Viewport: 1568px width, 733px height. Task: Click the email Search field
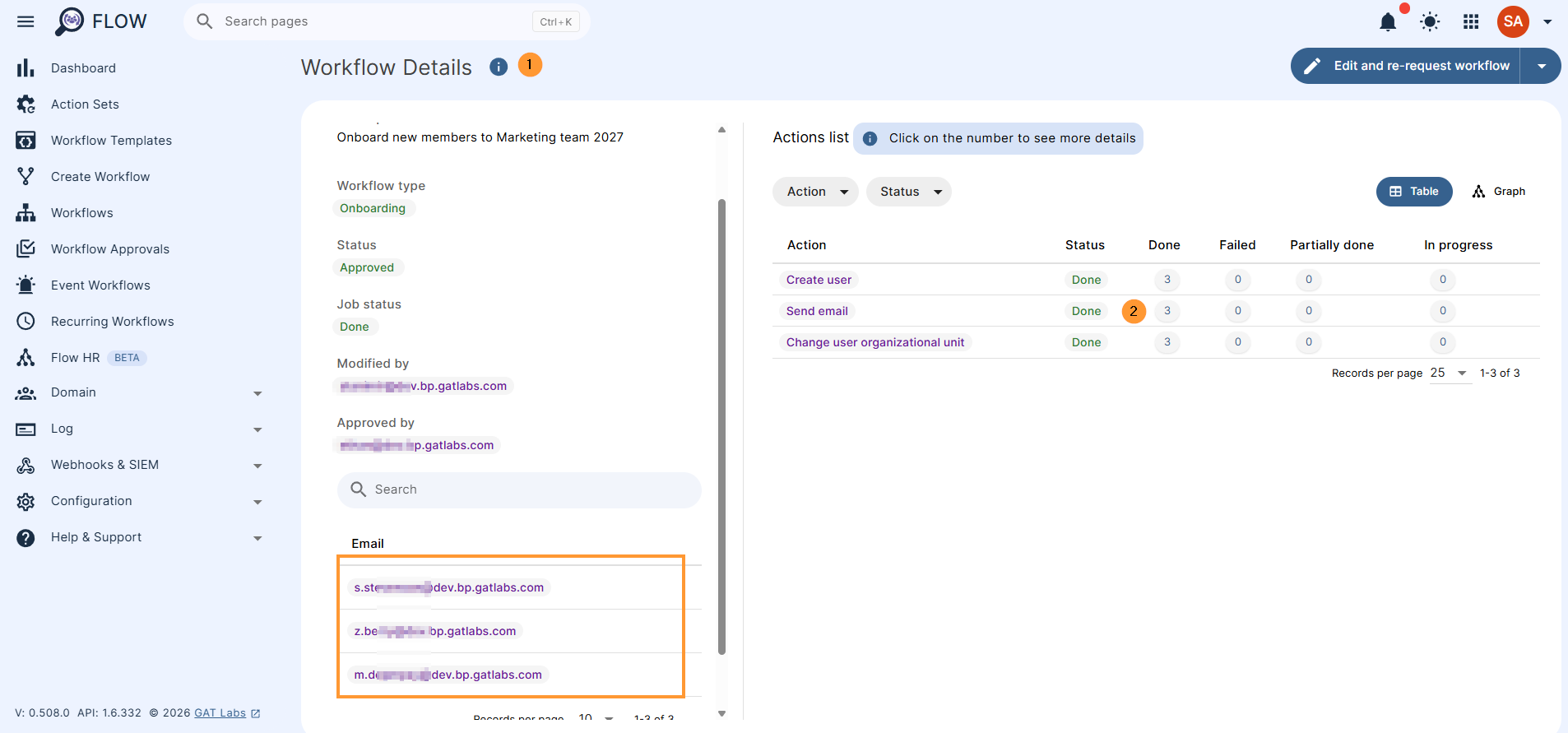tap(519, 489)
